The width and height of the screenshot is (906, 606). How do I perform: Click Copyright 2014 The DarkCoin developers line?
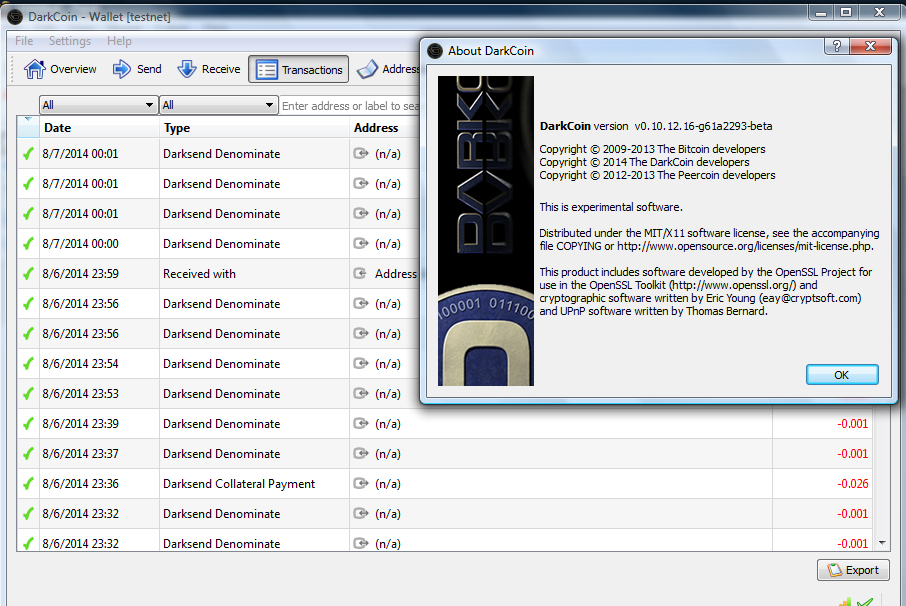(x=644, y=162)
